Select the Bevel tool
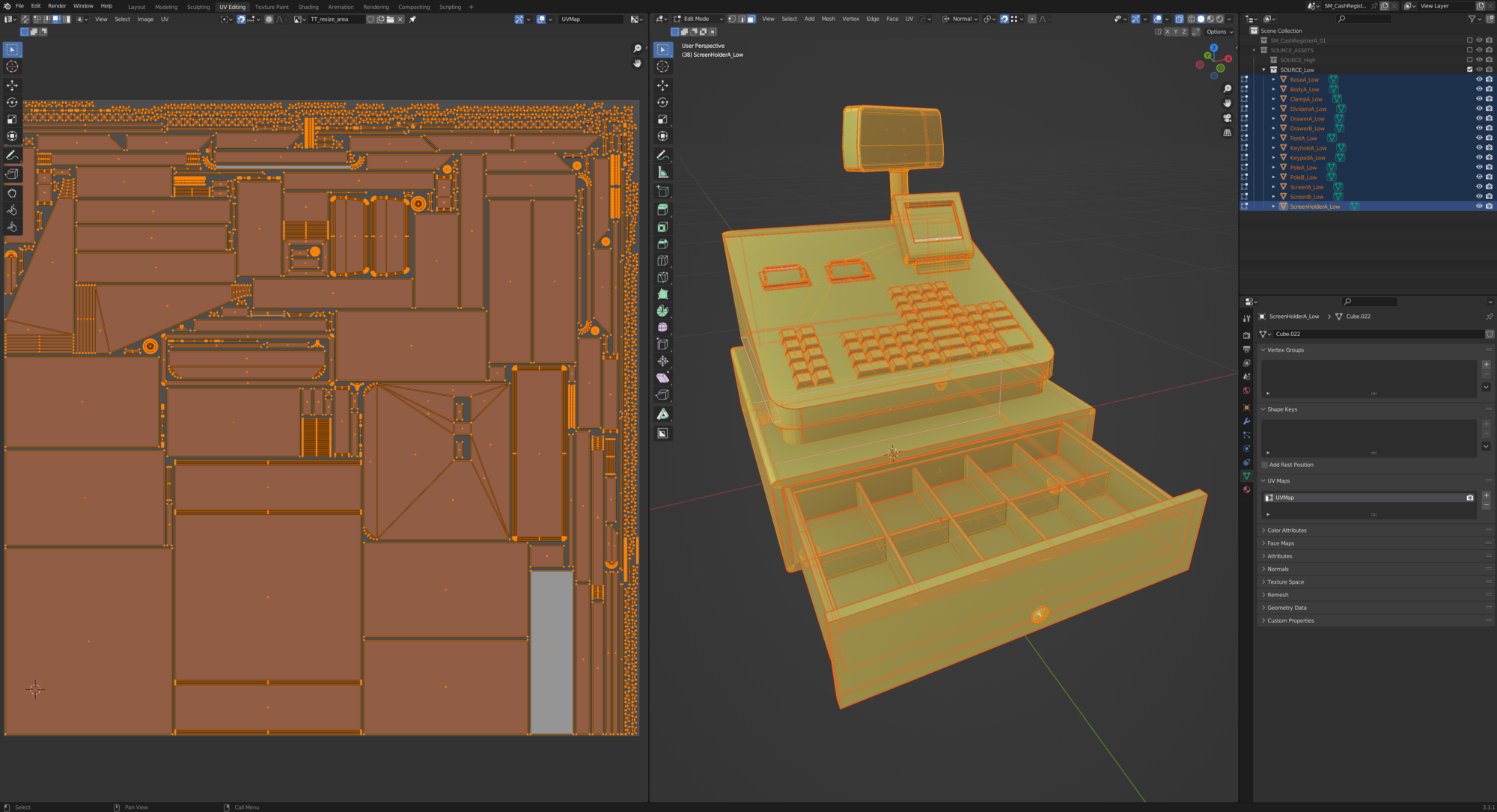This screenshot has width=1497, height=812. [662, 244]
